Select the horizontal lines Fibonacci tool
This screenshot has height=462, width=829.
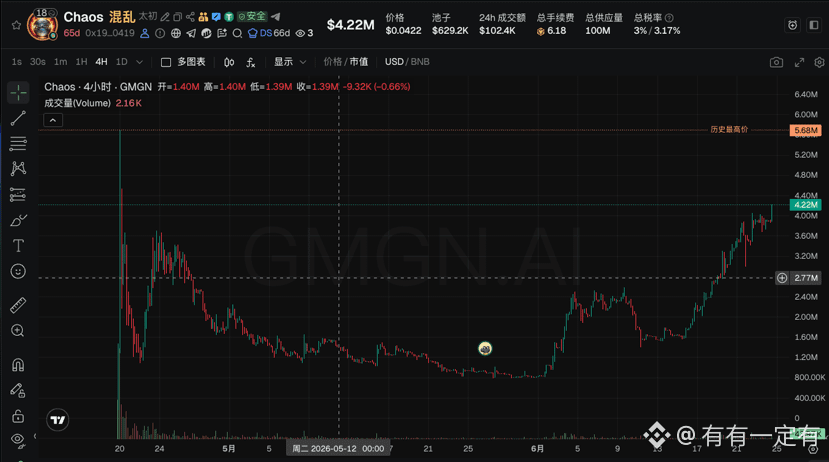click(19, 143)
